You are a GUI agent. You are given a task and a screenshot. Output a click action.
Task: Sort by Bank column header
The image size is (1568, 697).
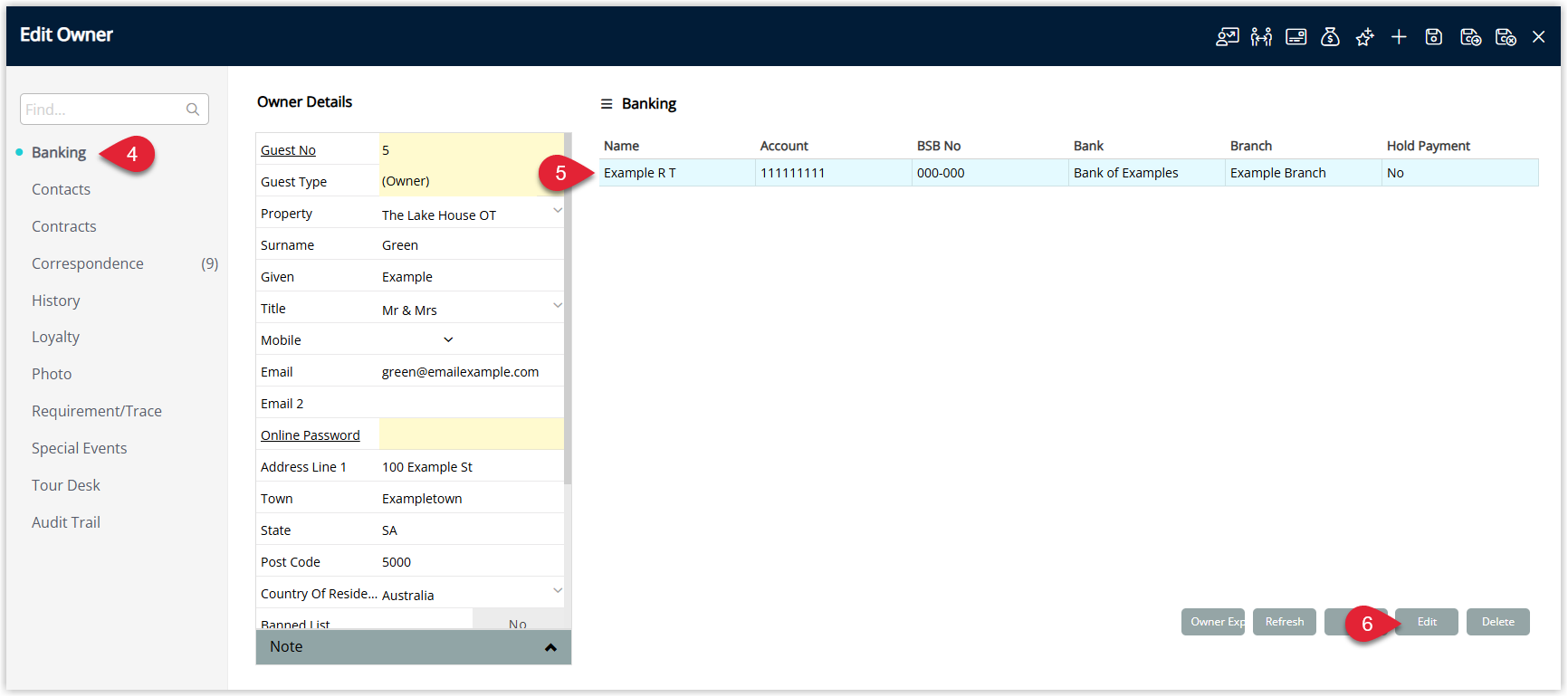click(1088, 146)
